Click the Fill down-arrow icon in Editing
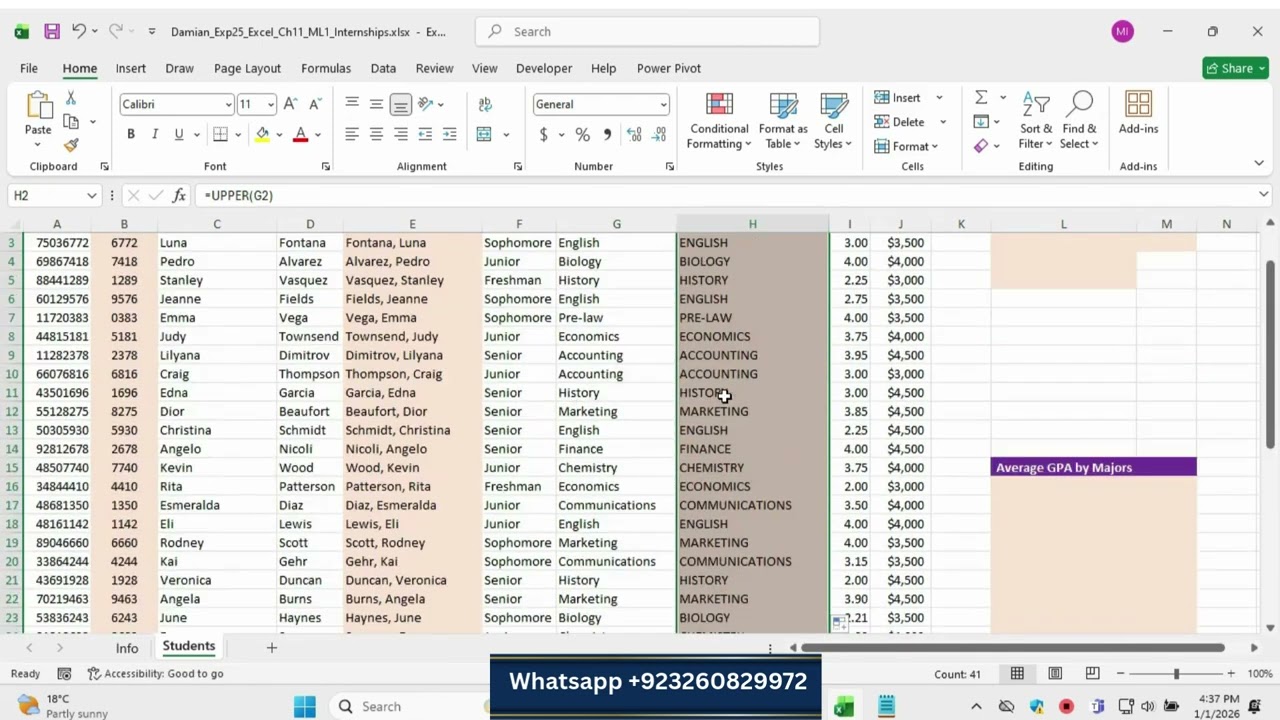This screenshot has height=720, width=1280. [x=981, y=121]
